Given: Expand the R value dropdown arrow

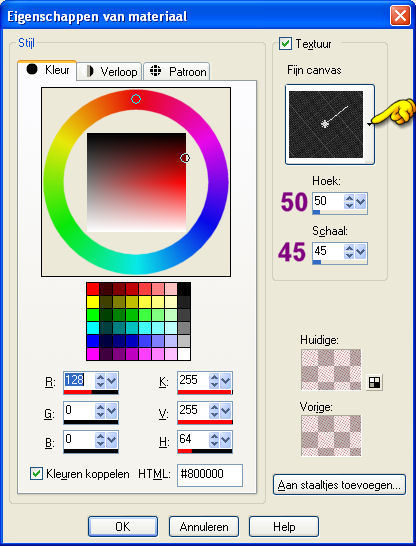Looking at the screenshot, I should coord(112,381).
